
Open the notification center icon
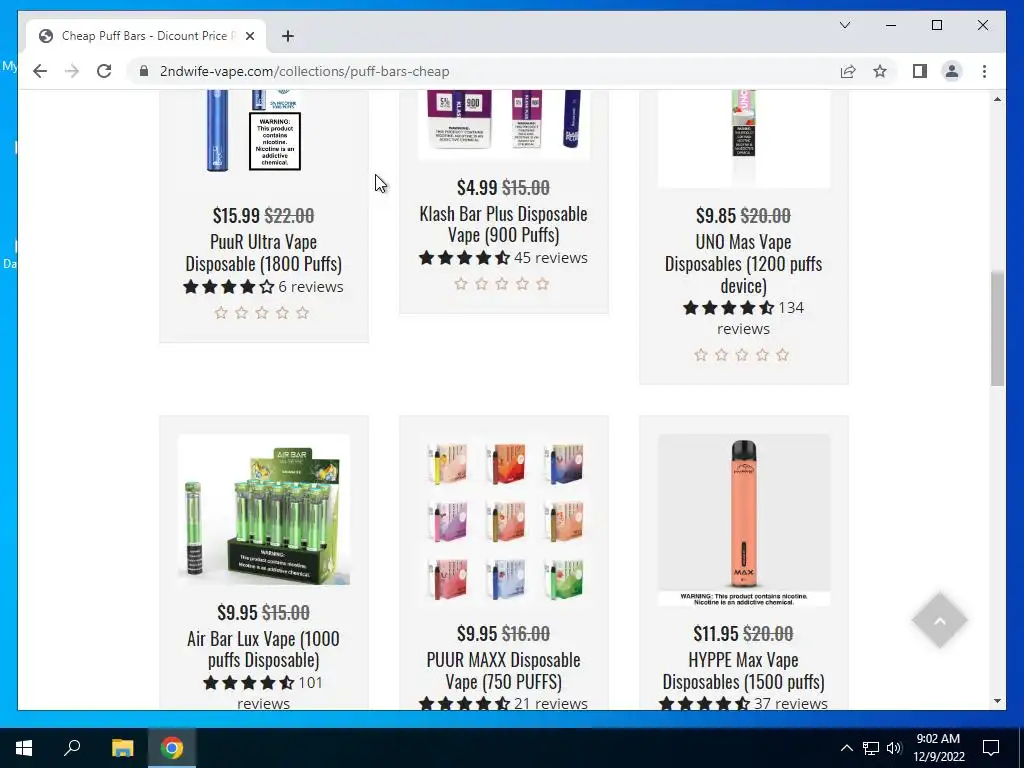click(991, 748)
